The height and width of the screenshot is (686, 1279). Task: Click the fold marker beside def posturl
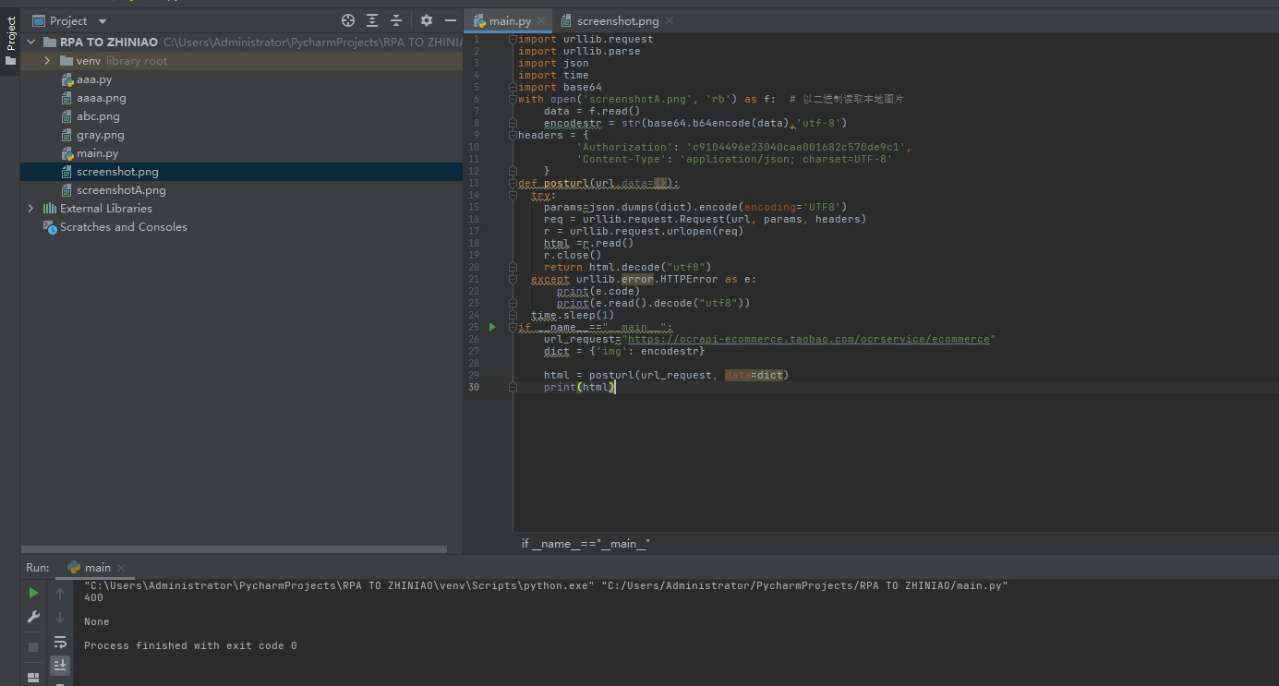[514, 183]
